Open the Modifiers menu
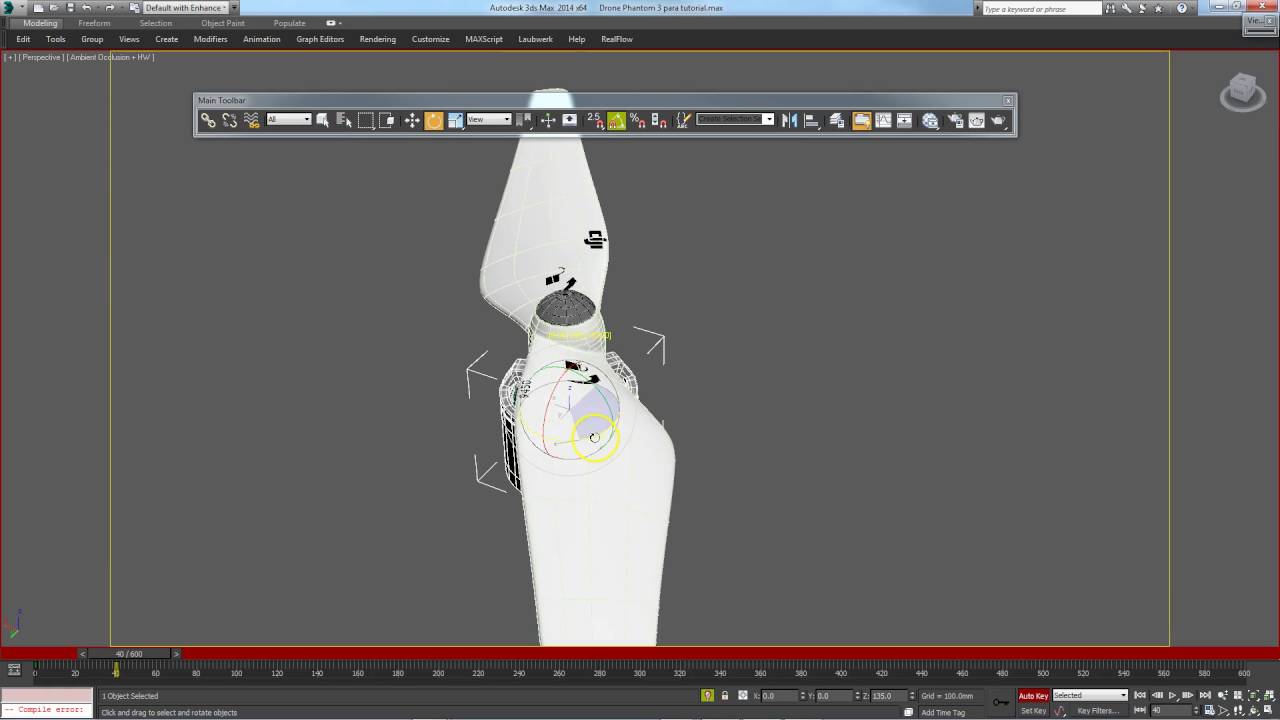1280x720 pixels. [x=210, y=39]
